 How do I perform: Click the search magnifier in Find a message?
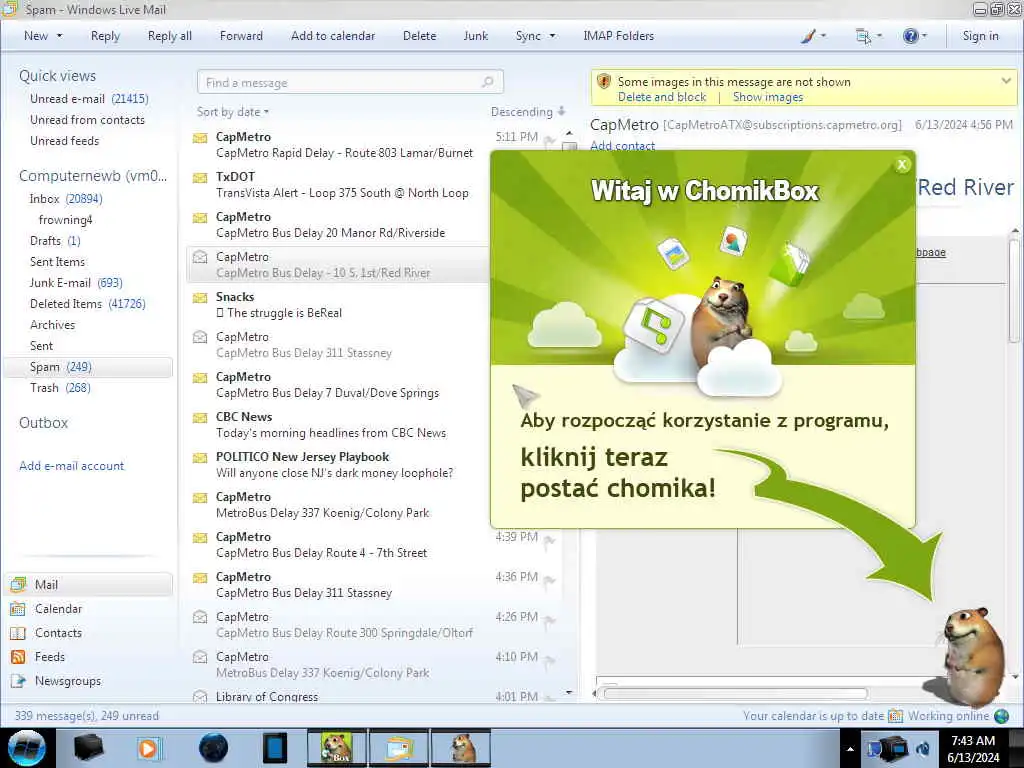click(487, 82)
